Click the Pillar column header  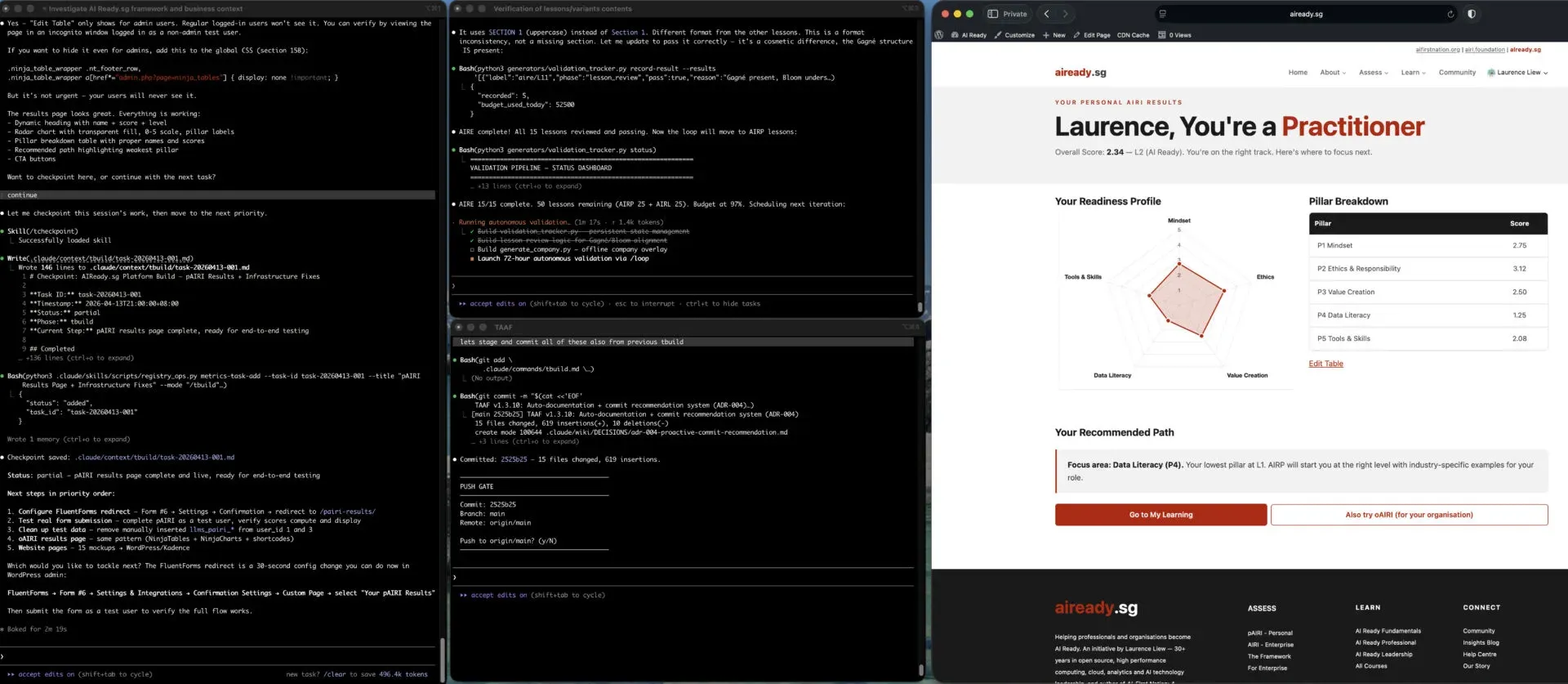pyautogui.click(x=1322, y=223)
